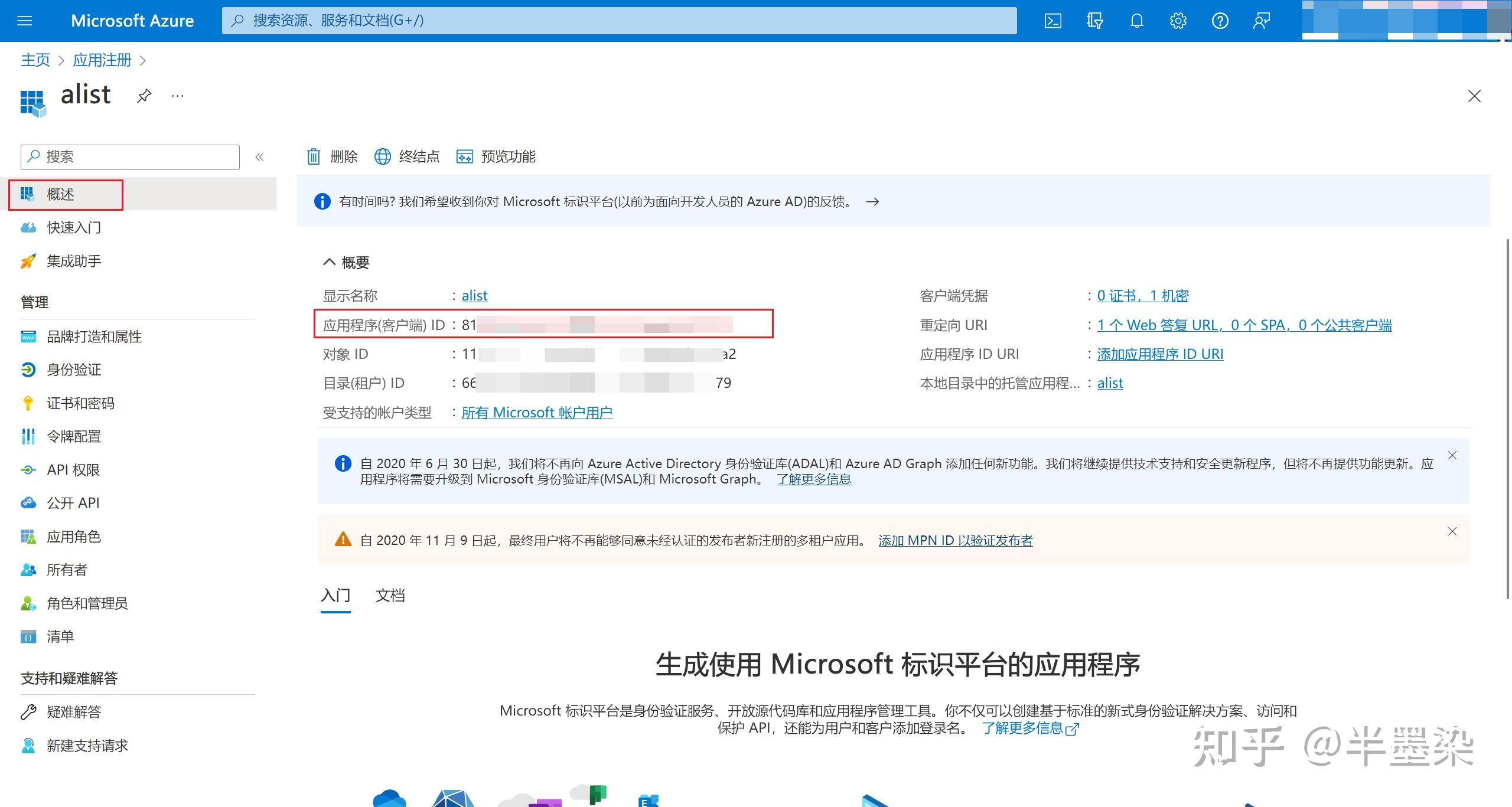Click 所有 Microsoft 帐户用户 link
The image size is (1512, 807).
pos(537,412)
